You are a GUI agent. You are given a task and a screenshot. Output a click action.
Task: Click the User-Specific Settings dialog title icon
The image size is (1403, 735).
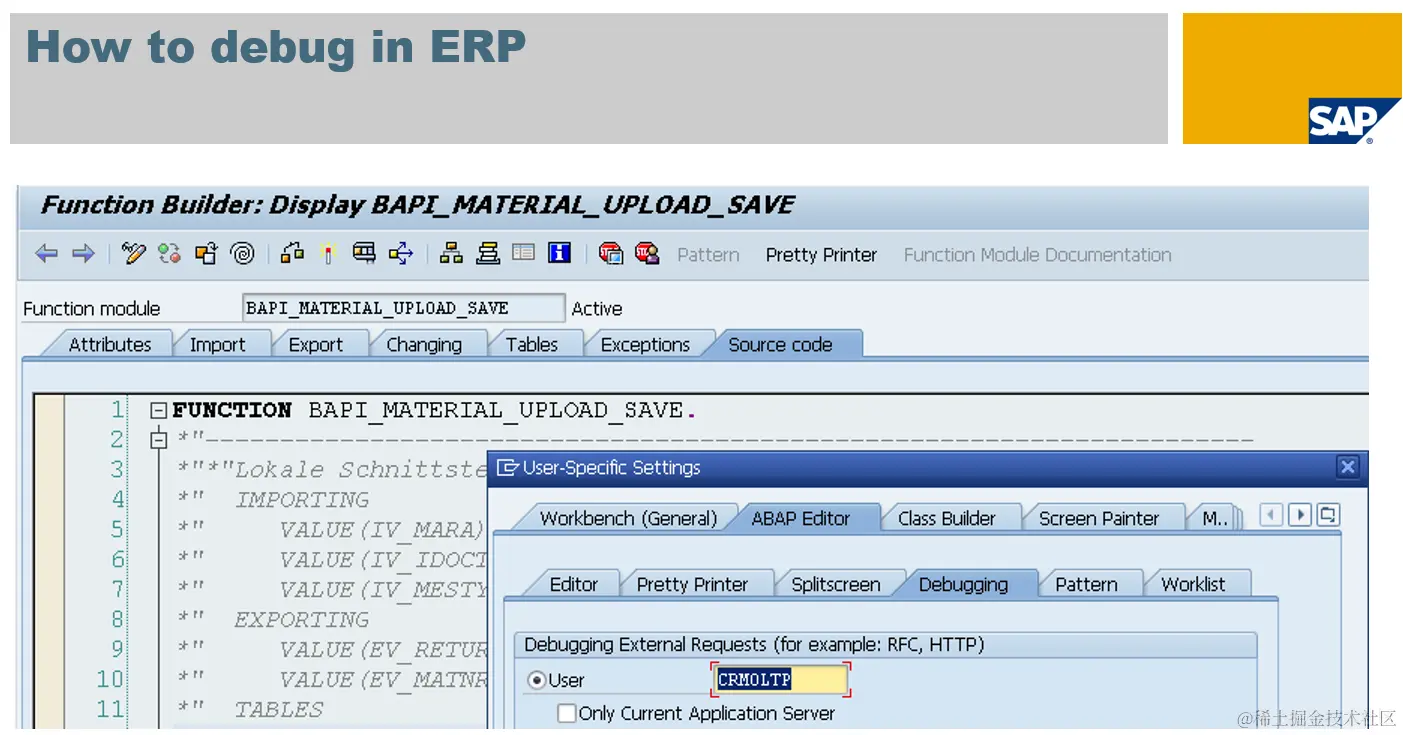[x=508, y=467]
